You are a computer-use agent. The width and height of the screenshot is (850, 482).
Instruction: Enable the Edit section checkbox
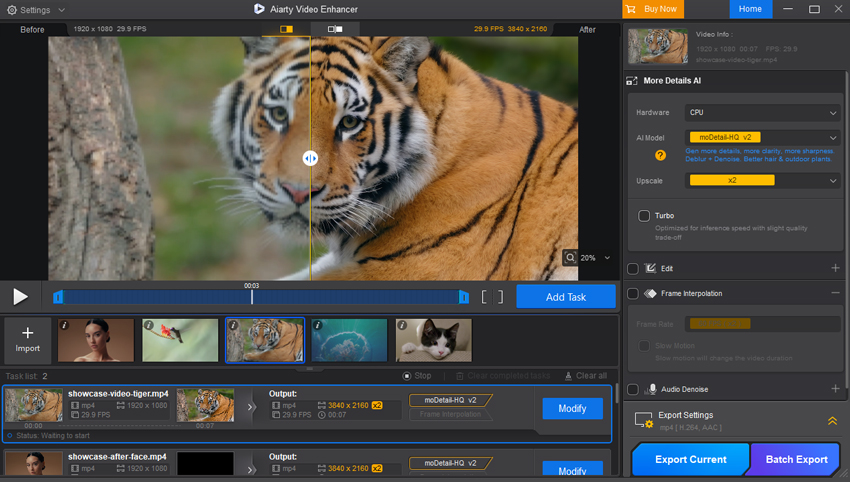pyautogui.click(x=633, y=268)
